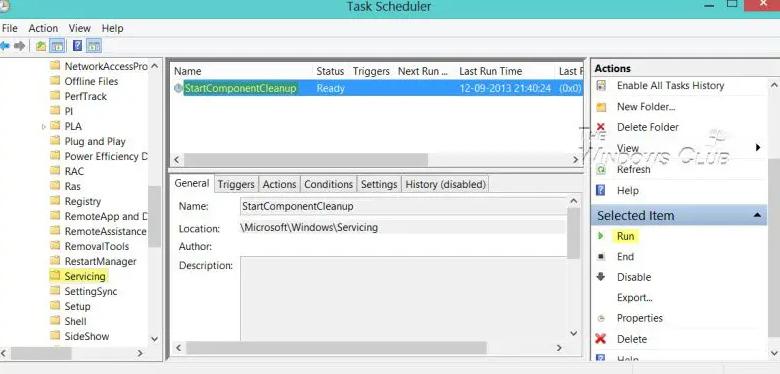This screenshot has width=780, height=374.
Task: Expand the PLA folder tree node
Action: [x=44, y=127]
